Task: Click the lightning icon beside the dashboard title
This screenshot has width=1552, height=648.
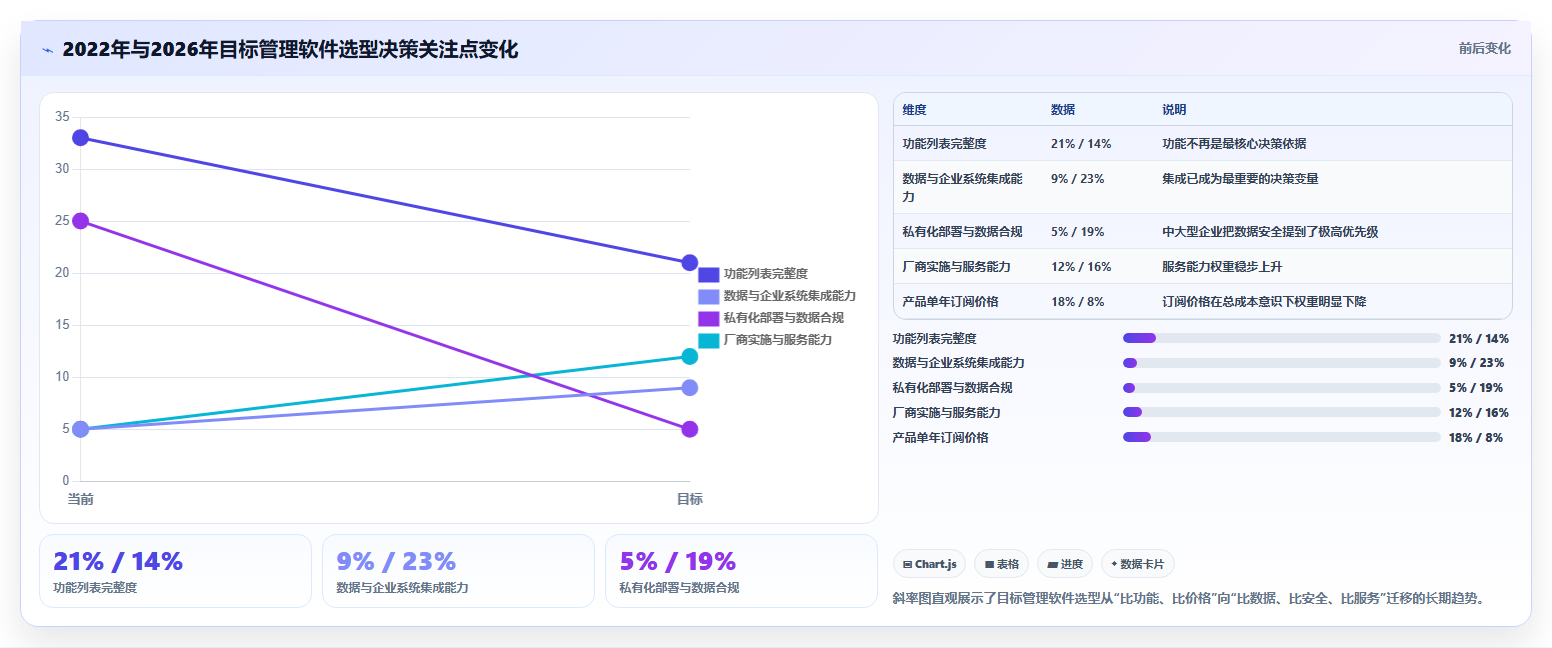Action: pyautogui.click(x=47, y=50)
